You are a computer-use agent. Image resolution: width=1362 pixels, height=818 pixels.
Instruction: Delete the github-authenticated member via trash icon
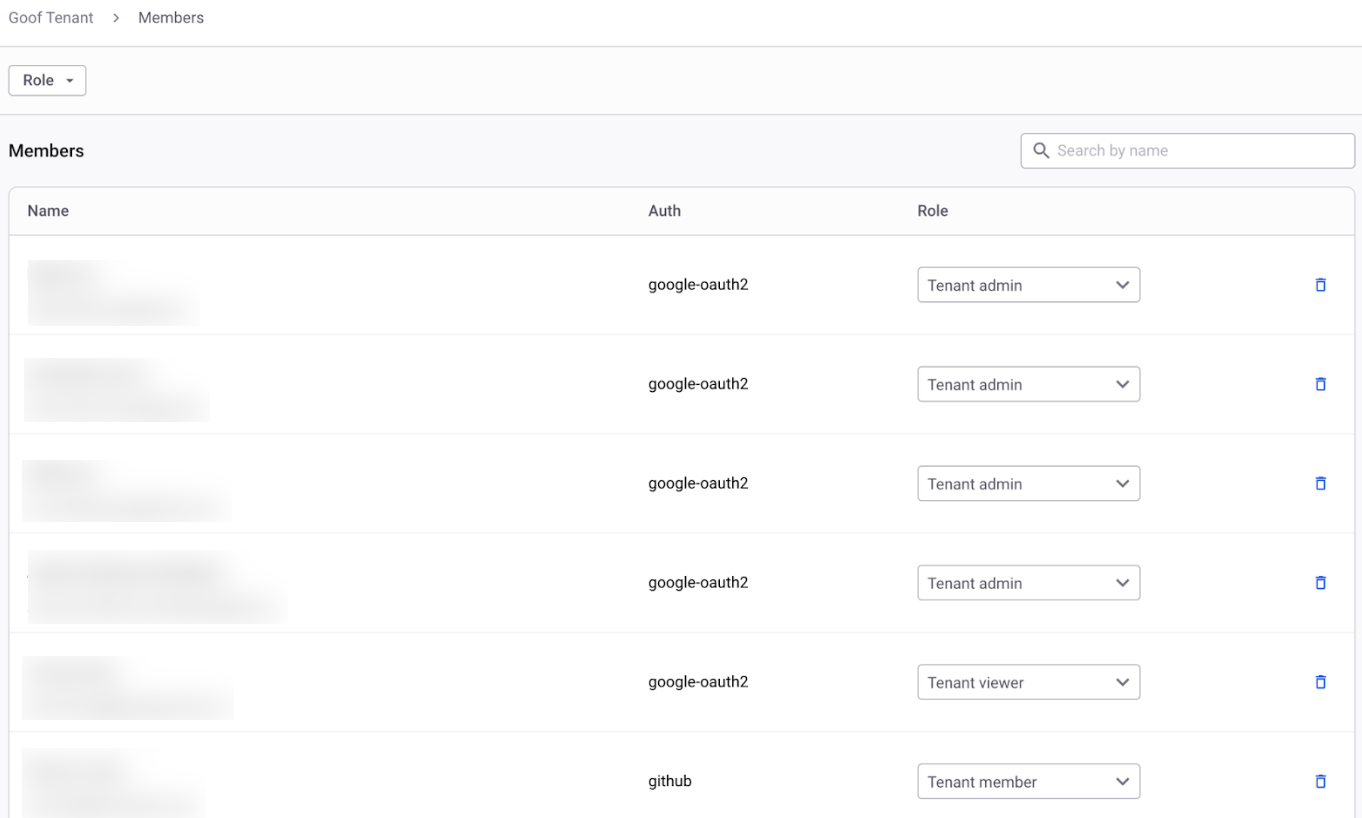coord(1320,781)
